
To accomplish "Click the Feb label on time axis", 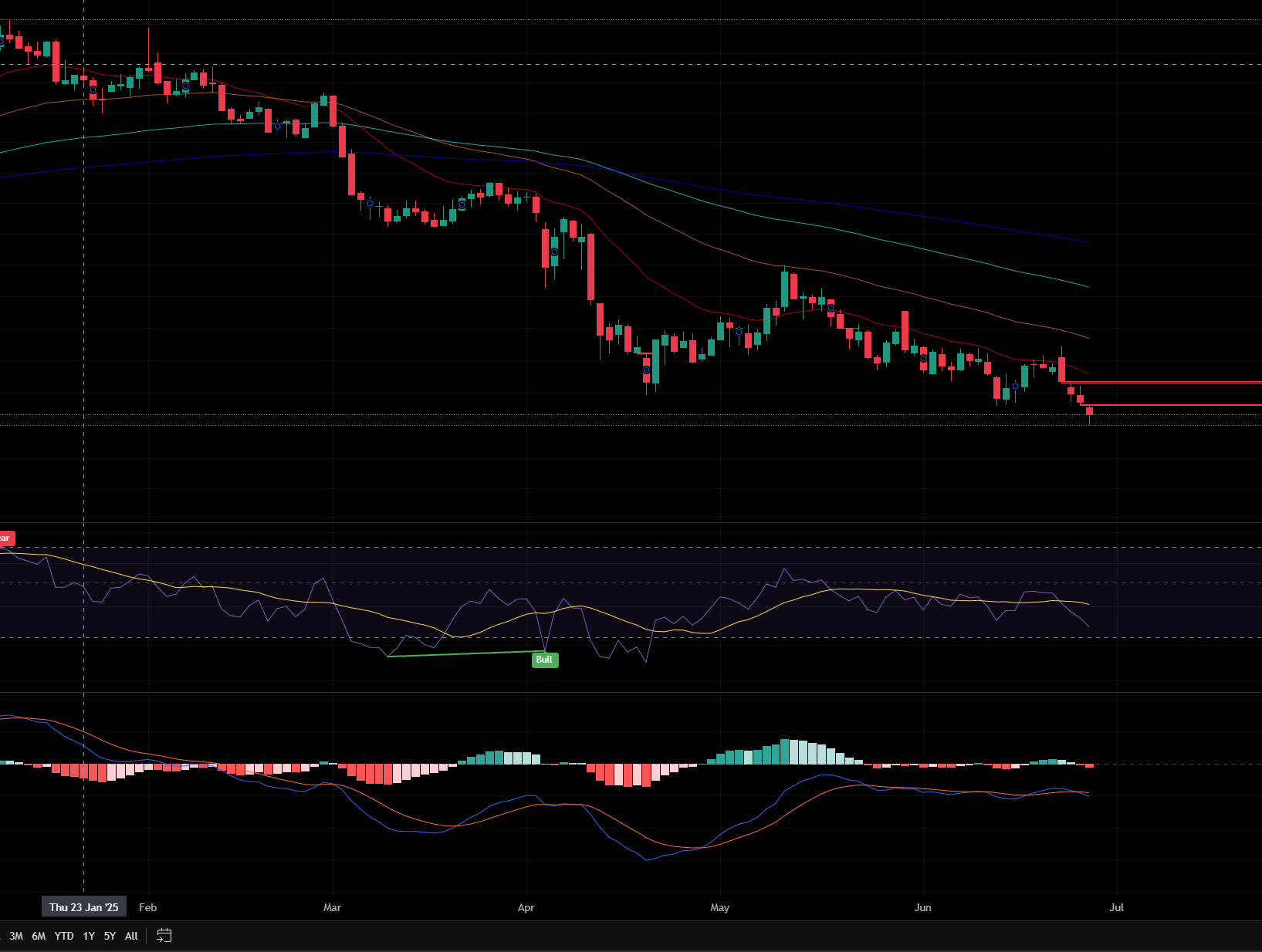I will pyautogui.click(x=147, y=907).
